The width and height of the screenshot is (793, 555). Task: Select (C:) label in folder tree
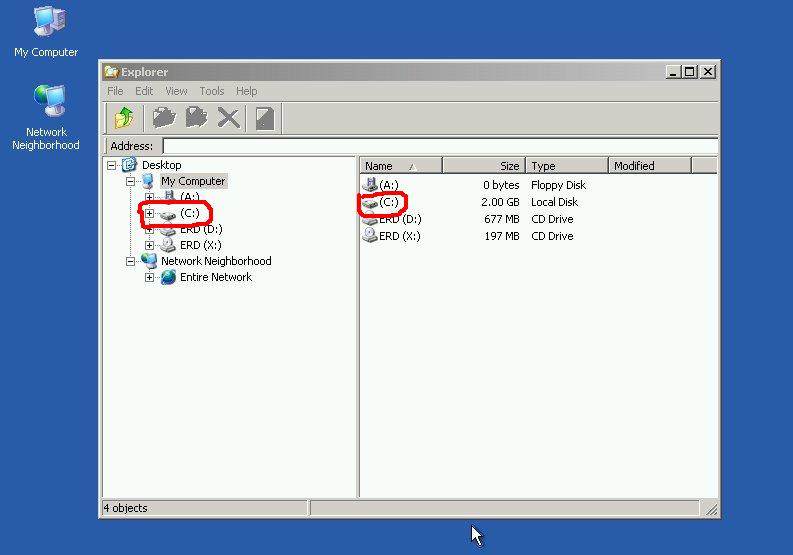coord(190,213)
